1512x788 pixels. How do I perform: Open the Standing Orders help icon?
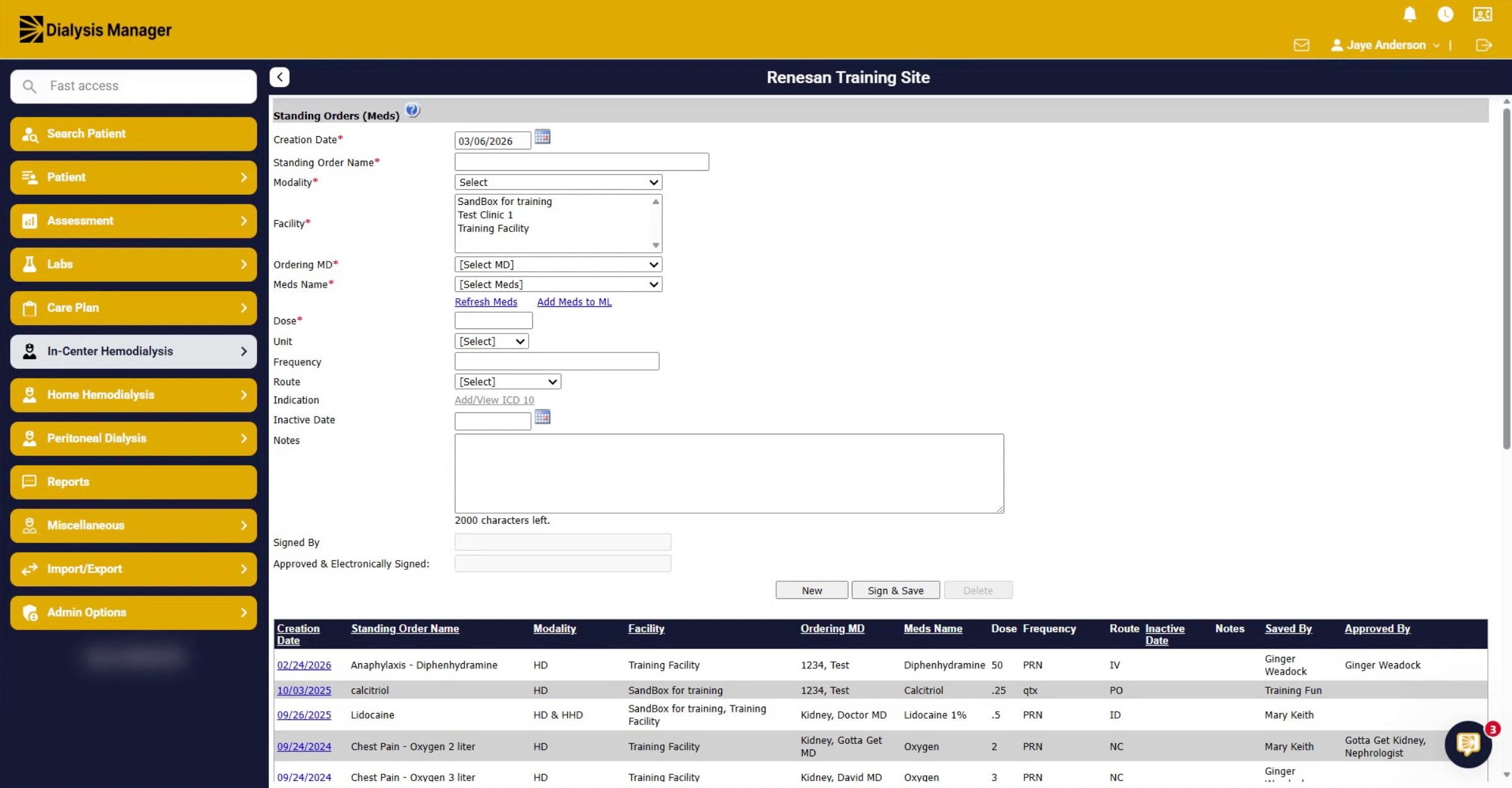[413, 110]
